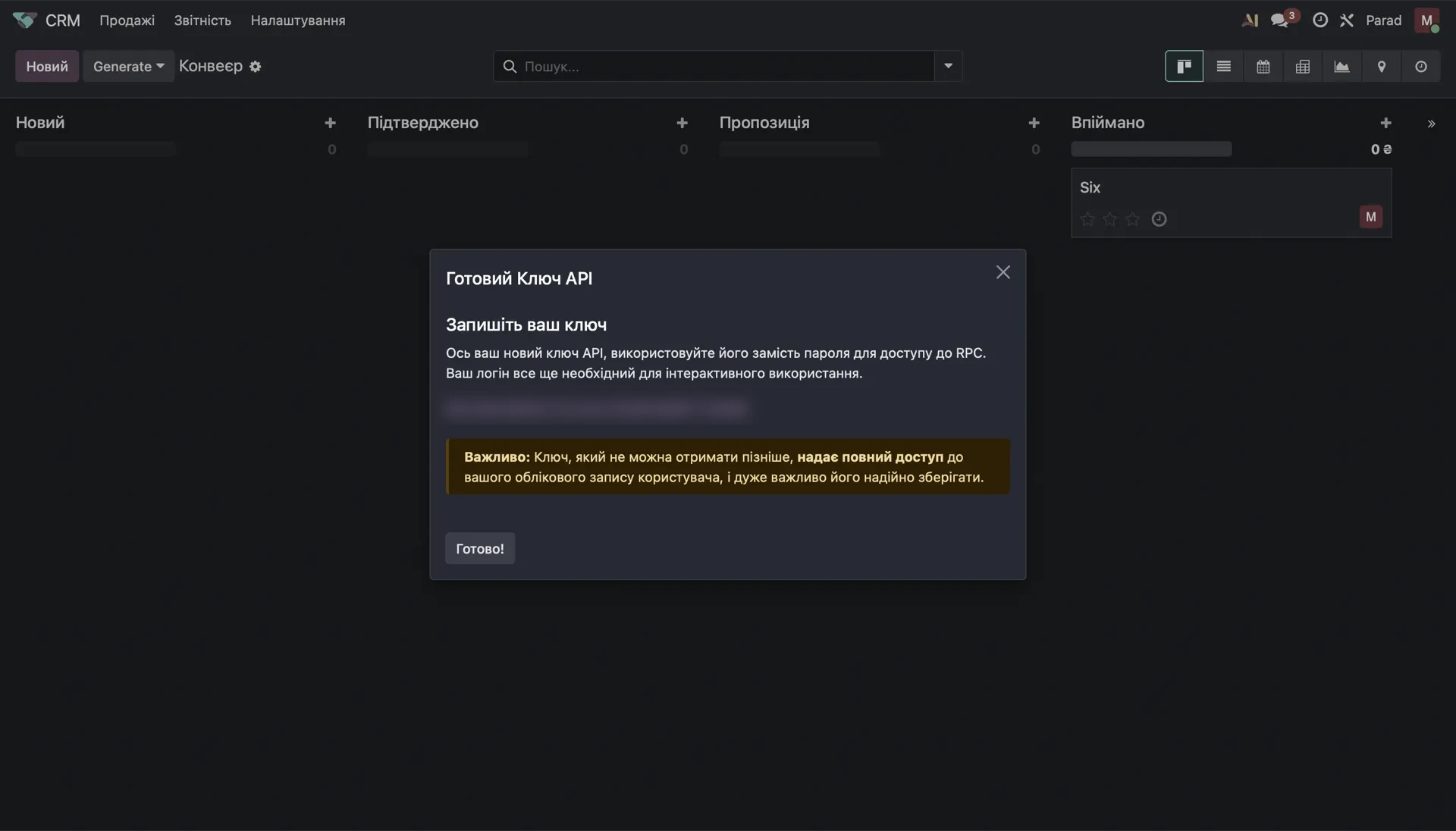1456x831 pixels.
Task: Open the Продажі menu
Action: 127,20
